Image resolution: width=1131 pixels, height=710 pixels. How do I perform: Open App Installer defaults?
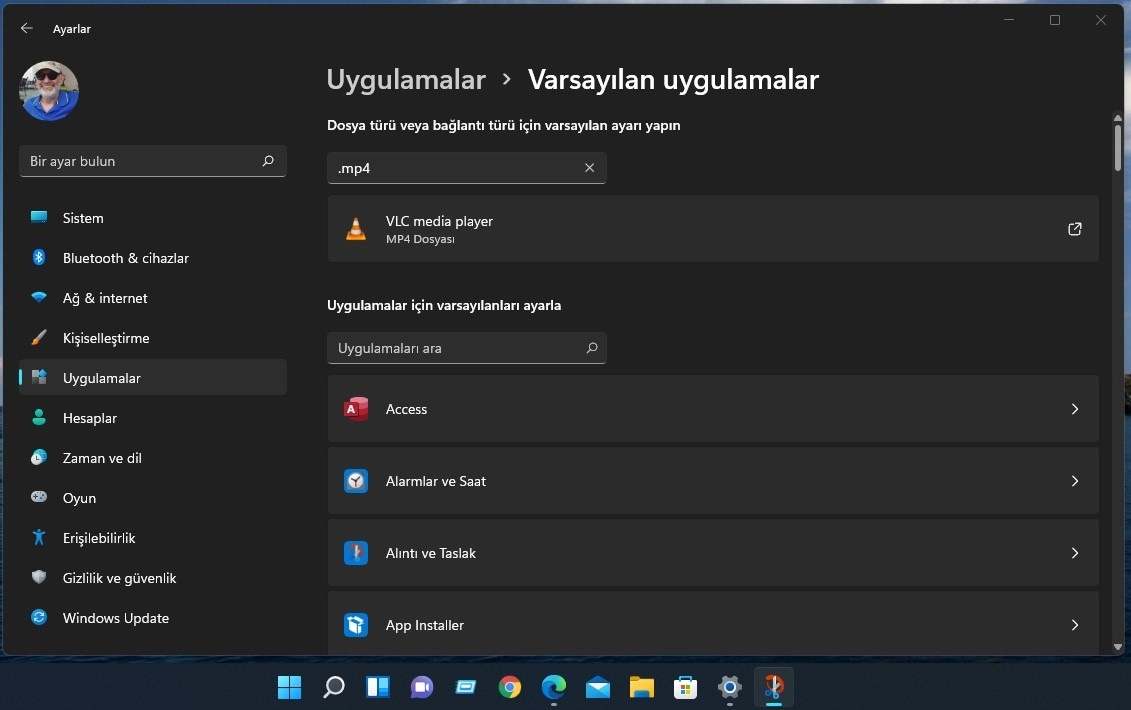point(713,623)
